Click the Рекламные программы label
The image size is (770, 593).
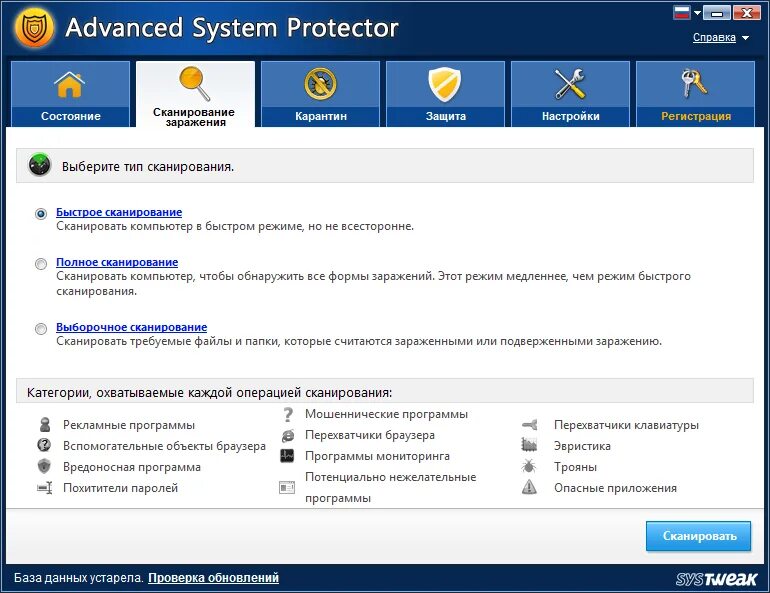[129, 425]
